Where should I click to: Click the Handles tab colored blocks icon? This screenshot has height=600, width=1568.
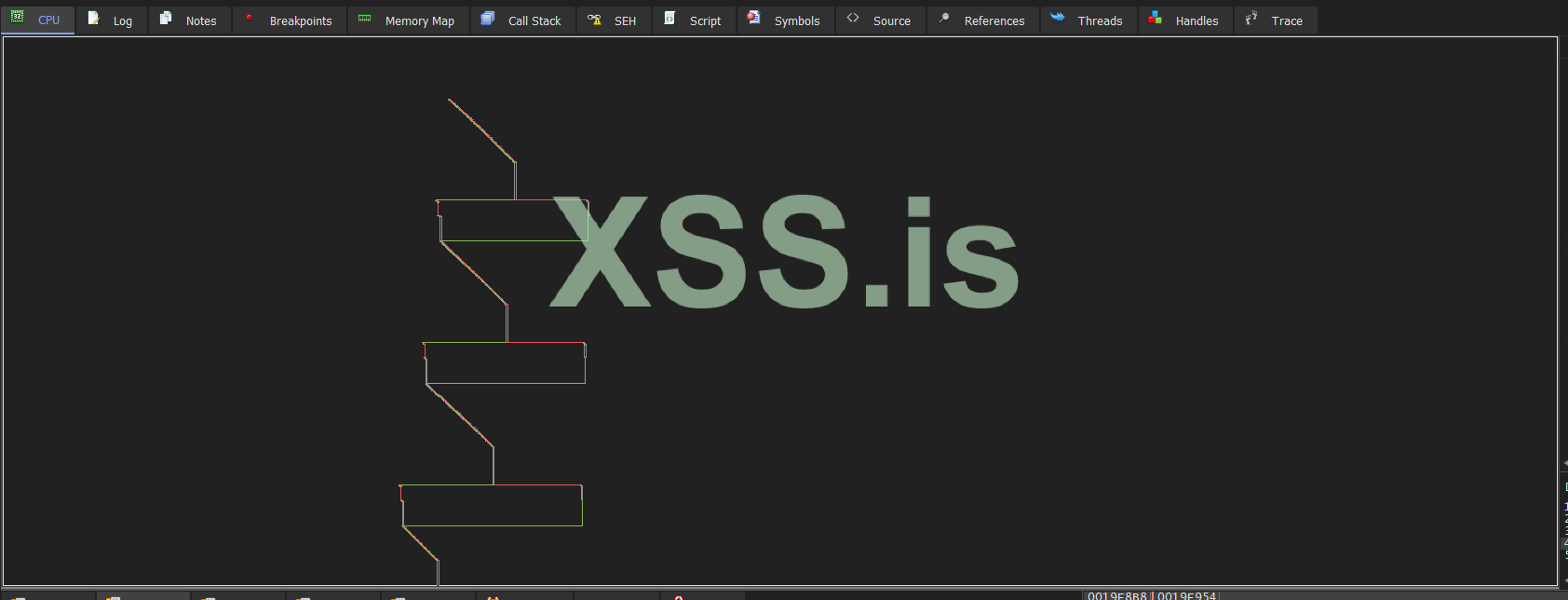[1156, 18]
